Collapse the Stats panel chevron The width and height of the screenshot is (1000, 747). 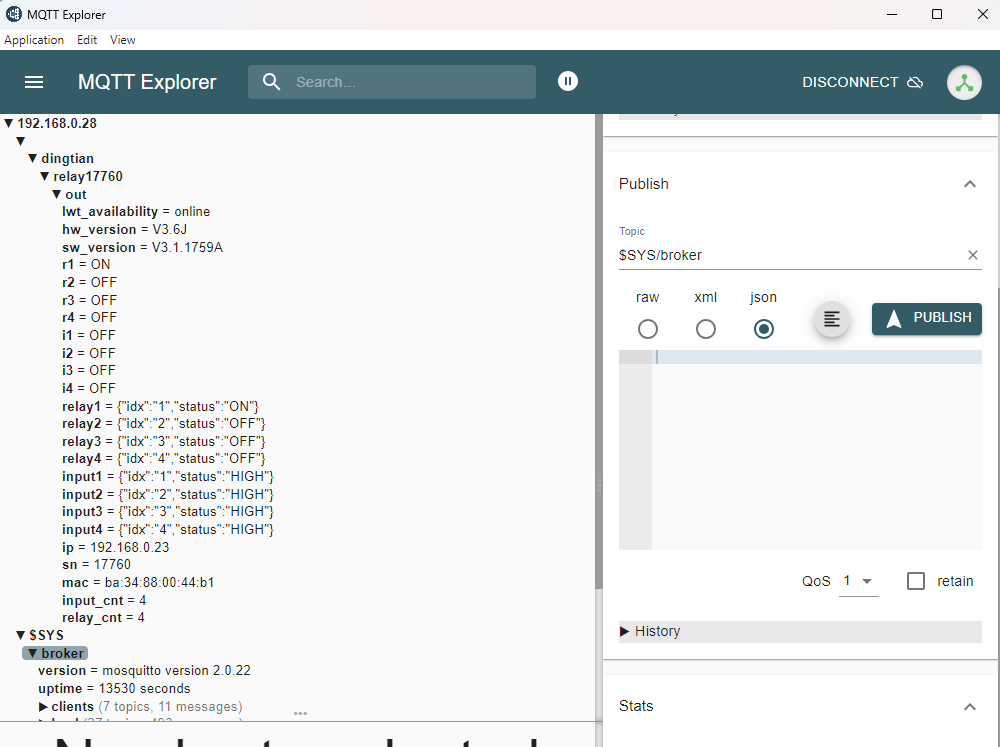969,706
